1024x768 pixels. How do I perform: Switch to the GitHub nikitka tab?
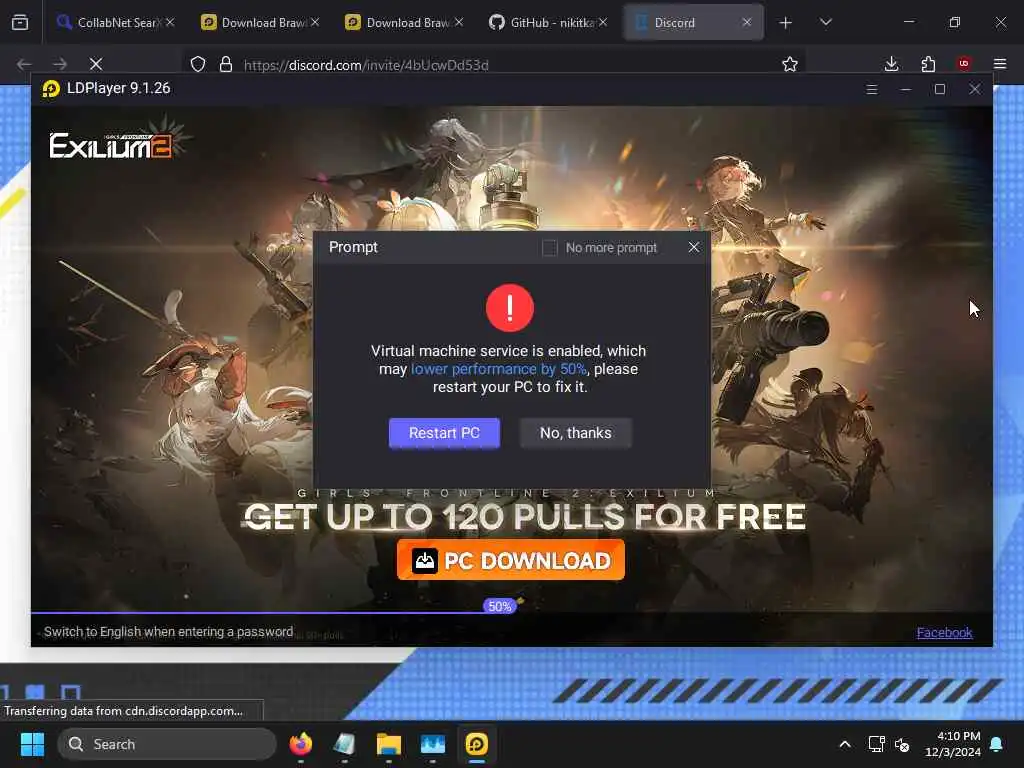pos(547,22)
